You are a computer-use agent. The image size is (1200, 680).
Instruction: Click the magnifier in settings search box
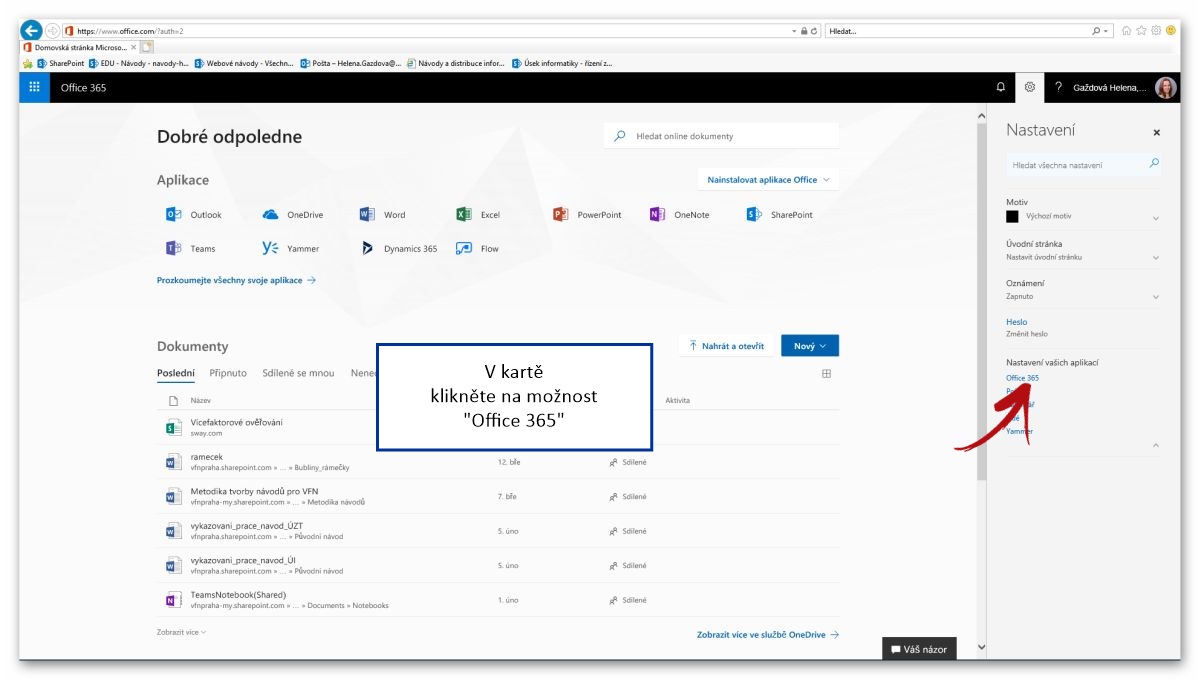(x=1154, y=163)
